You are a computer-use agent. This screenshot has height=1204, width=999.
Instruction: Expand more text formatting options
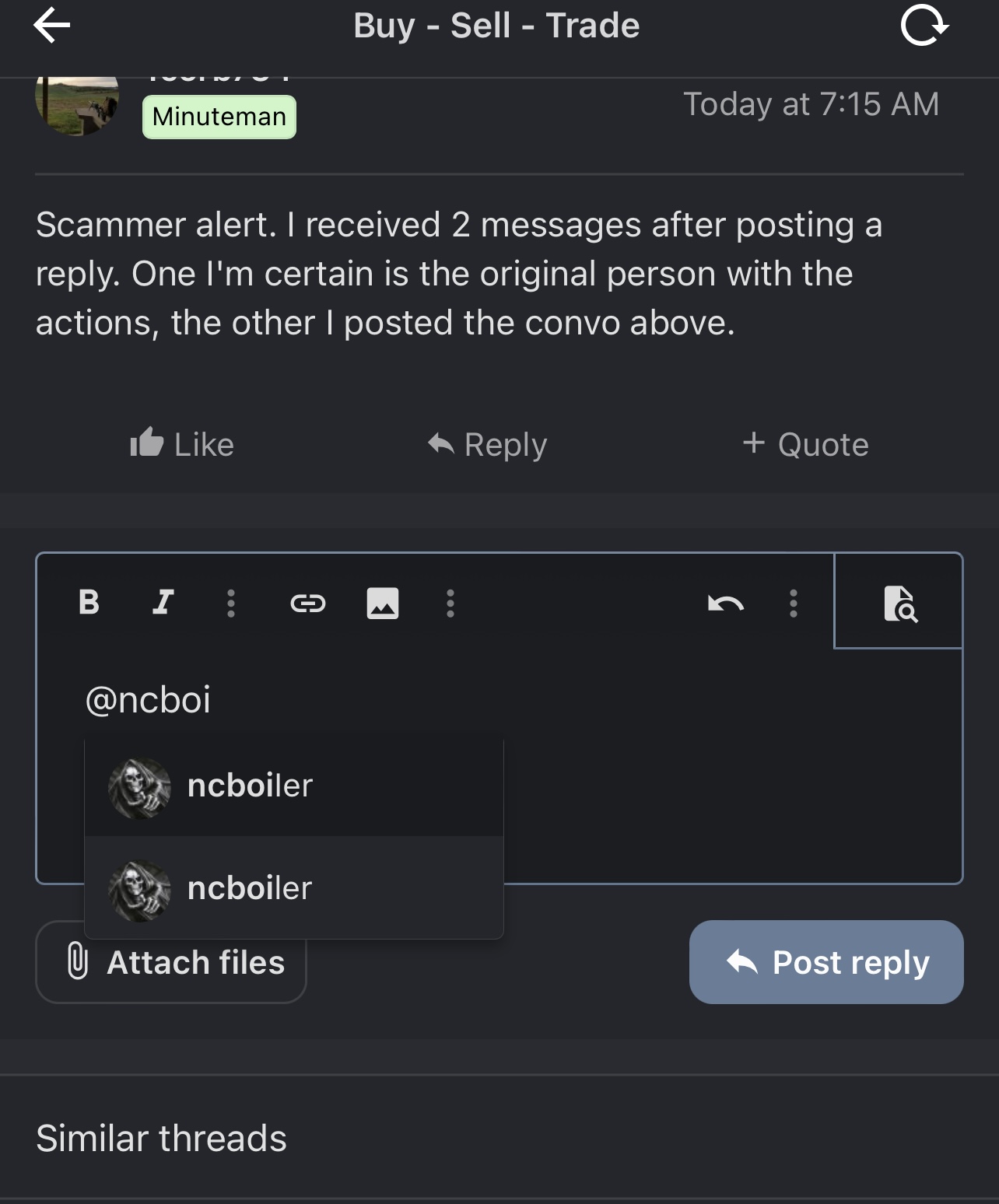pos(230,603)
